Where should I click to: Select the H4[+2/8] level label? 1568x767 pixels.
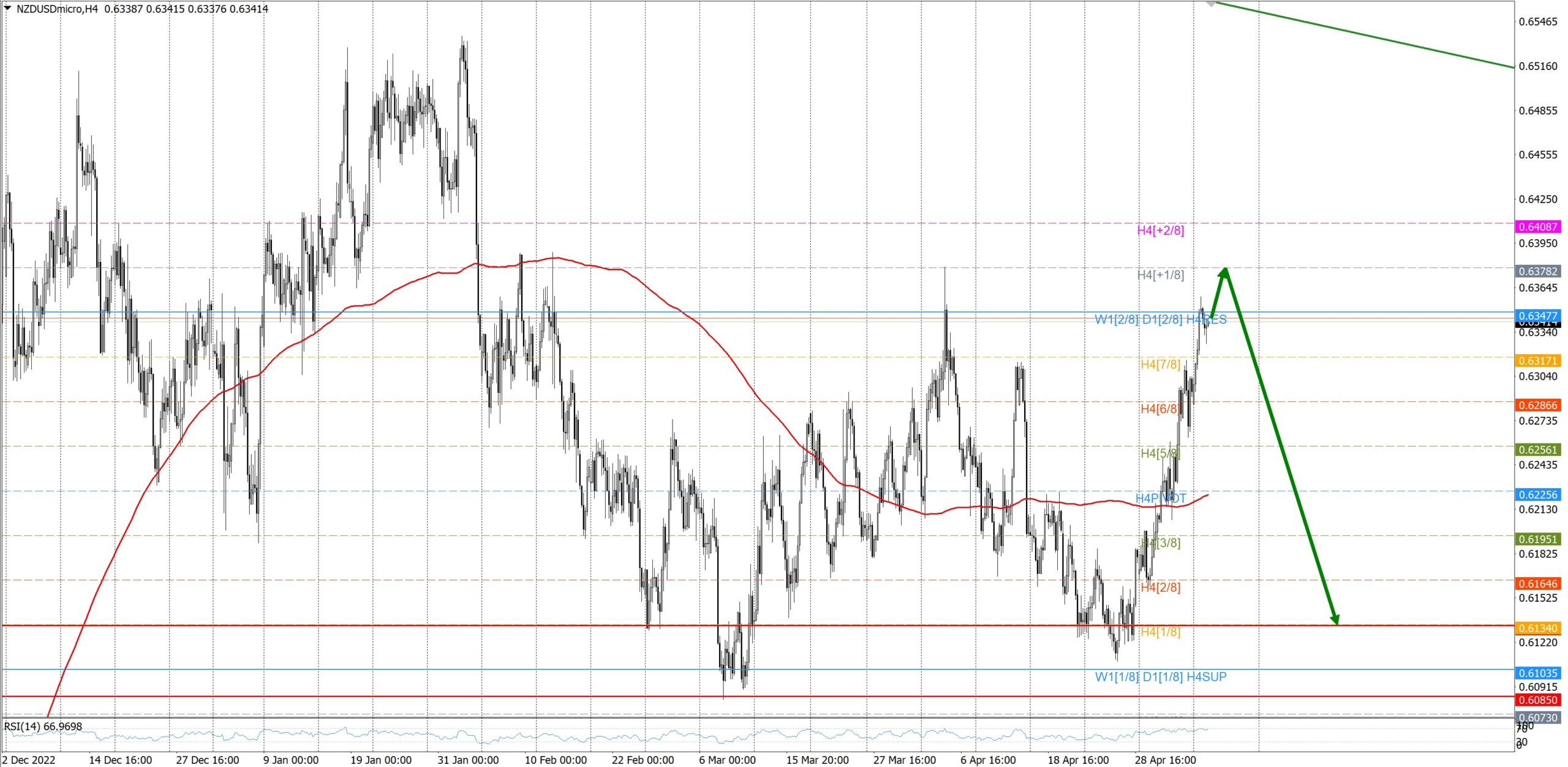pos(1160,230)
